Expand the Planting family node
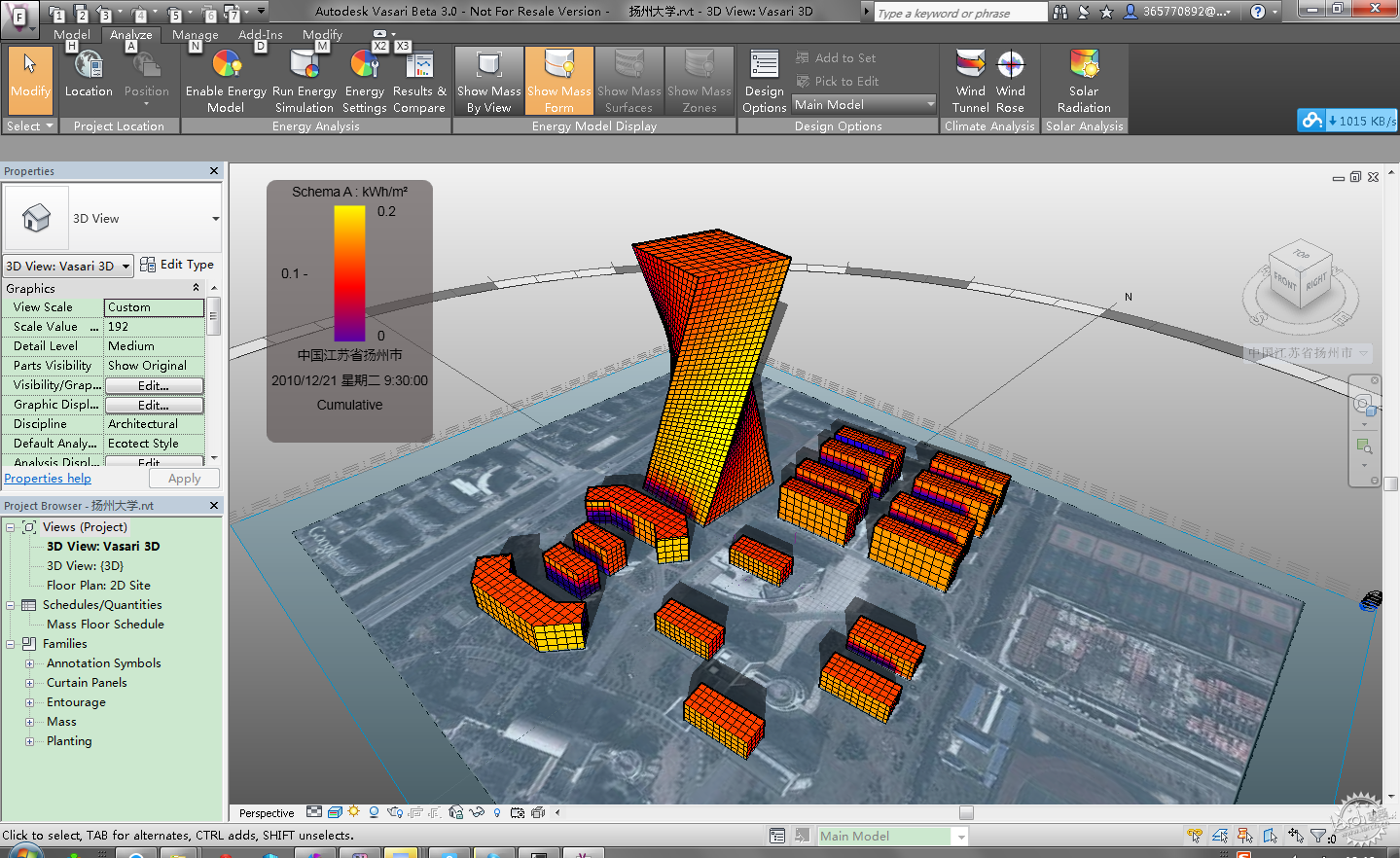 click(x=29, y=741)
